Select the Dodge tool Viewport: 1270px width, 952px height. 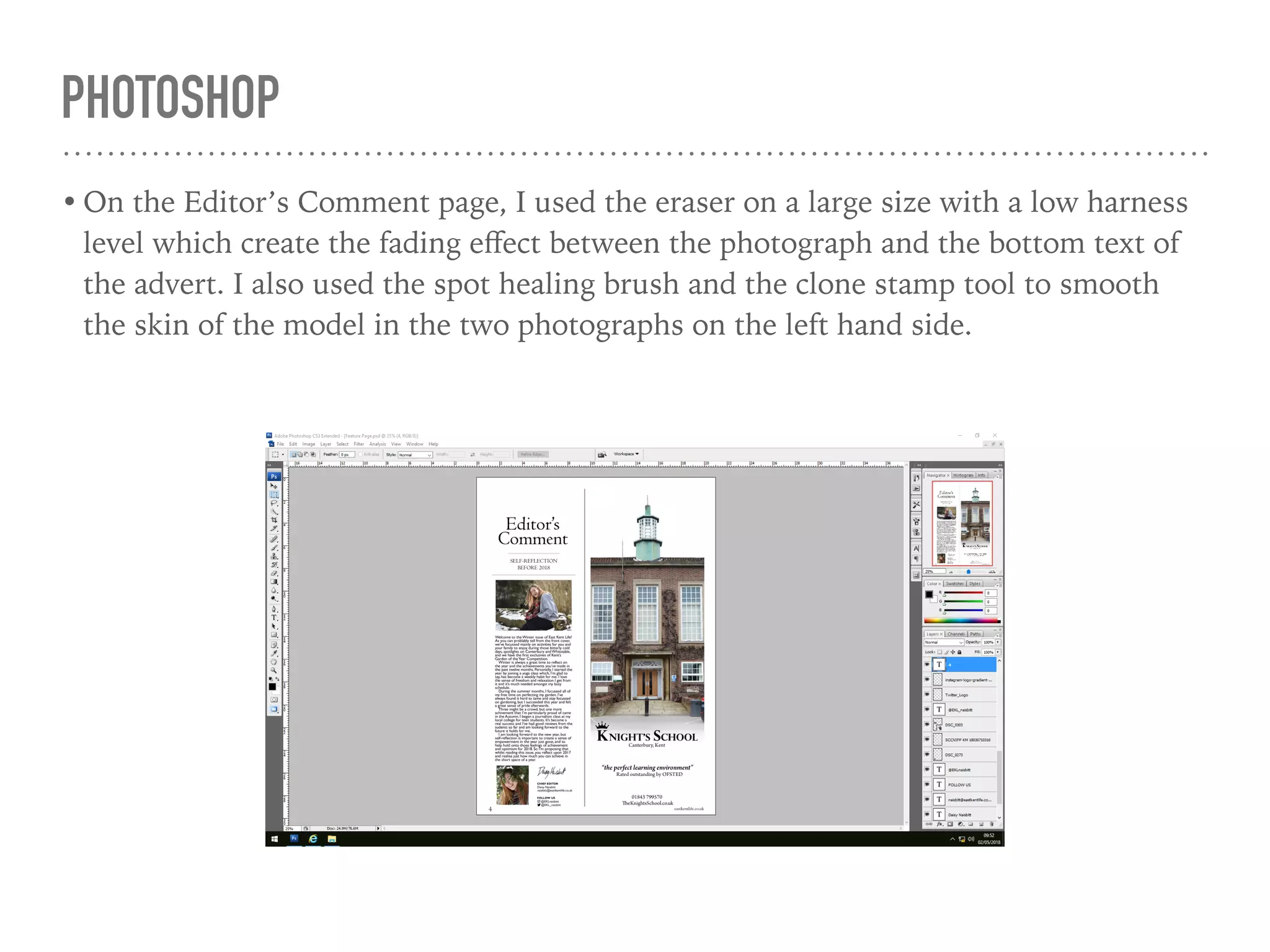point(273,599)
